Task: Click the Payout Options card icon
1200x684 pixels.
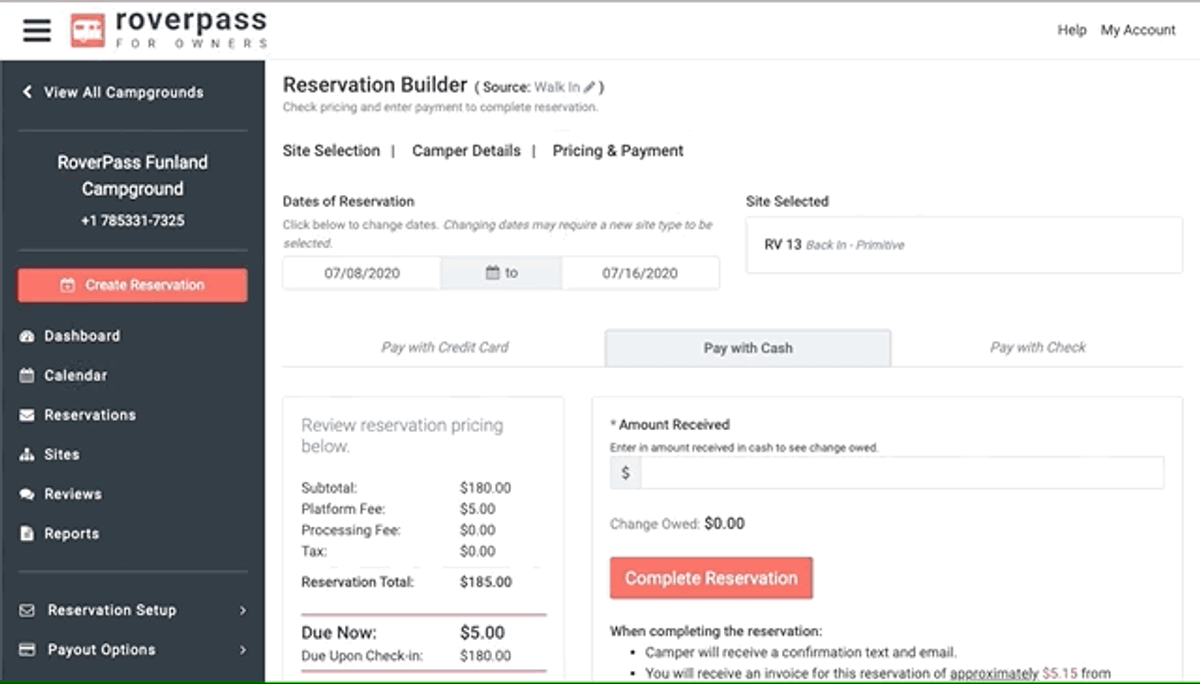Action: (x=27, y=649)
